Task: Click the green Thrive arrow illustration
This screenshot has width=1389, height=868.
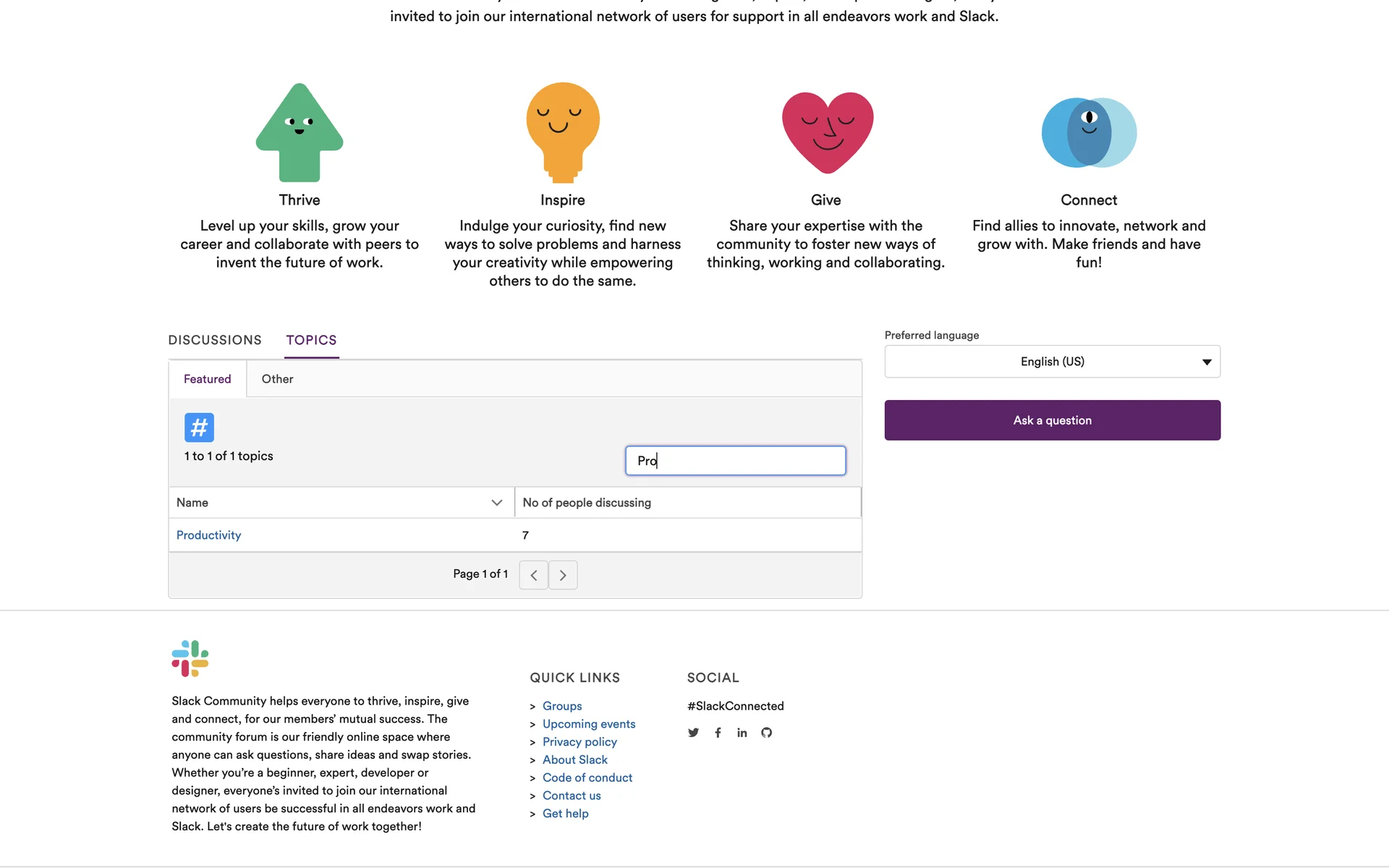Action: point(300,132)
